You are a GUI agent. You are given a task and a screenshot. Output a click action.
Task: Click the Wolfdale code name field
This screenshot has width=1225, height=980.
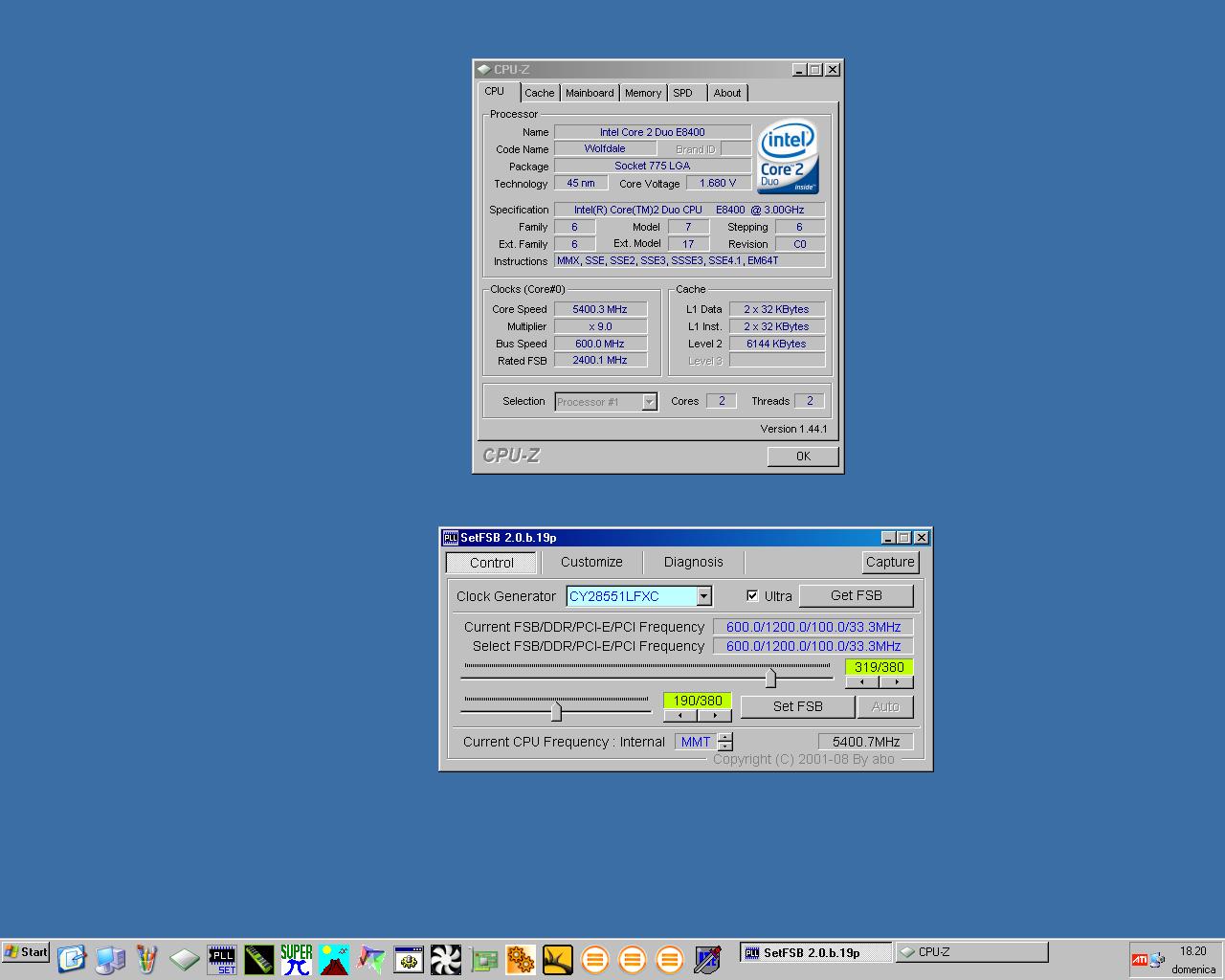pyautogui.click(x=605, y=148)
